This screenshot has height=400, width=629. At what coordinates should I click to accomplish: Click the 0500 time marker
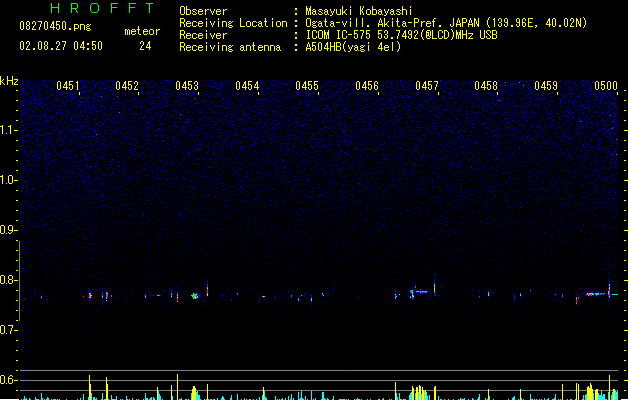click(606, 86)
